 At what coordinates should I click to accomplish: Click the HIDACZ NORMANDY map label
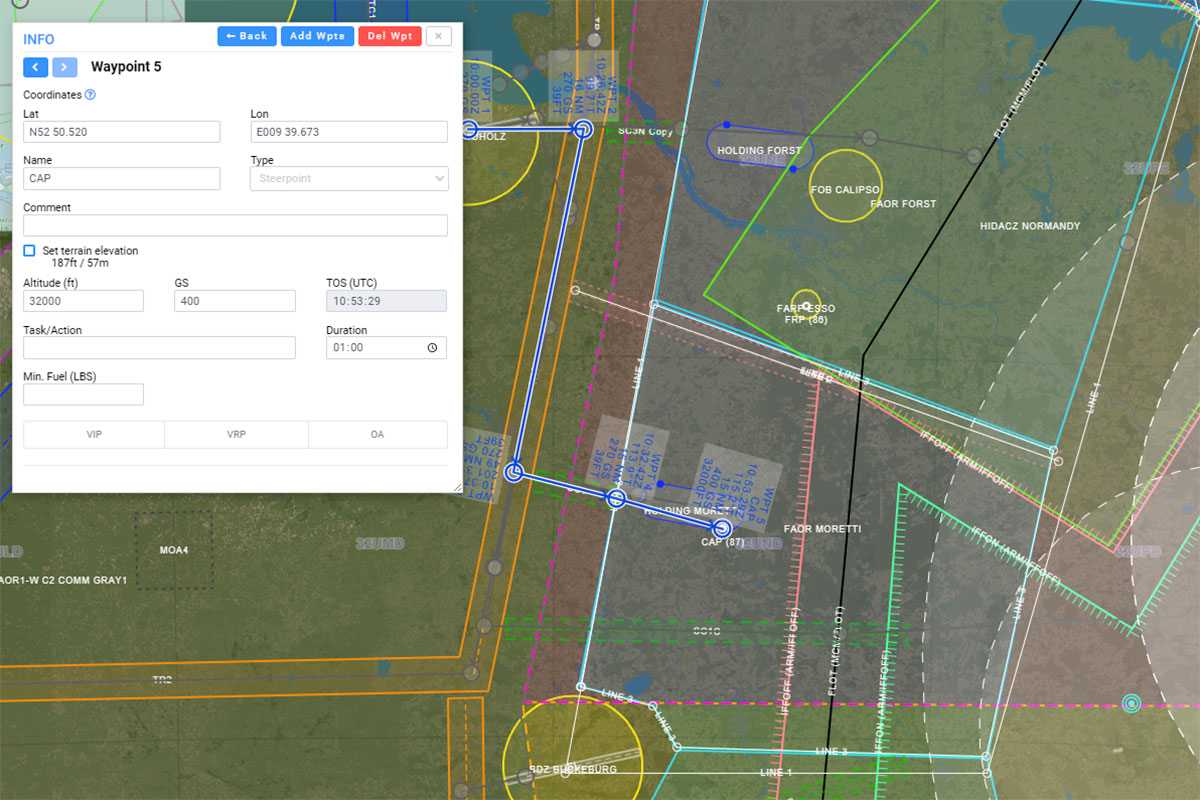[x=1030, y=226]
